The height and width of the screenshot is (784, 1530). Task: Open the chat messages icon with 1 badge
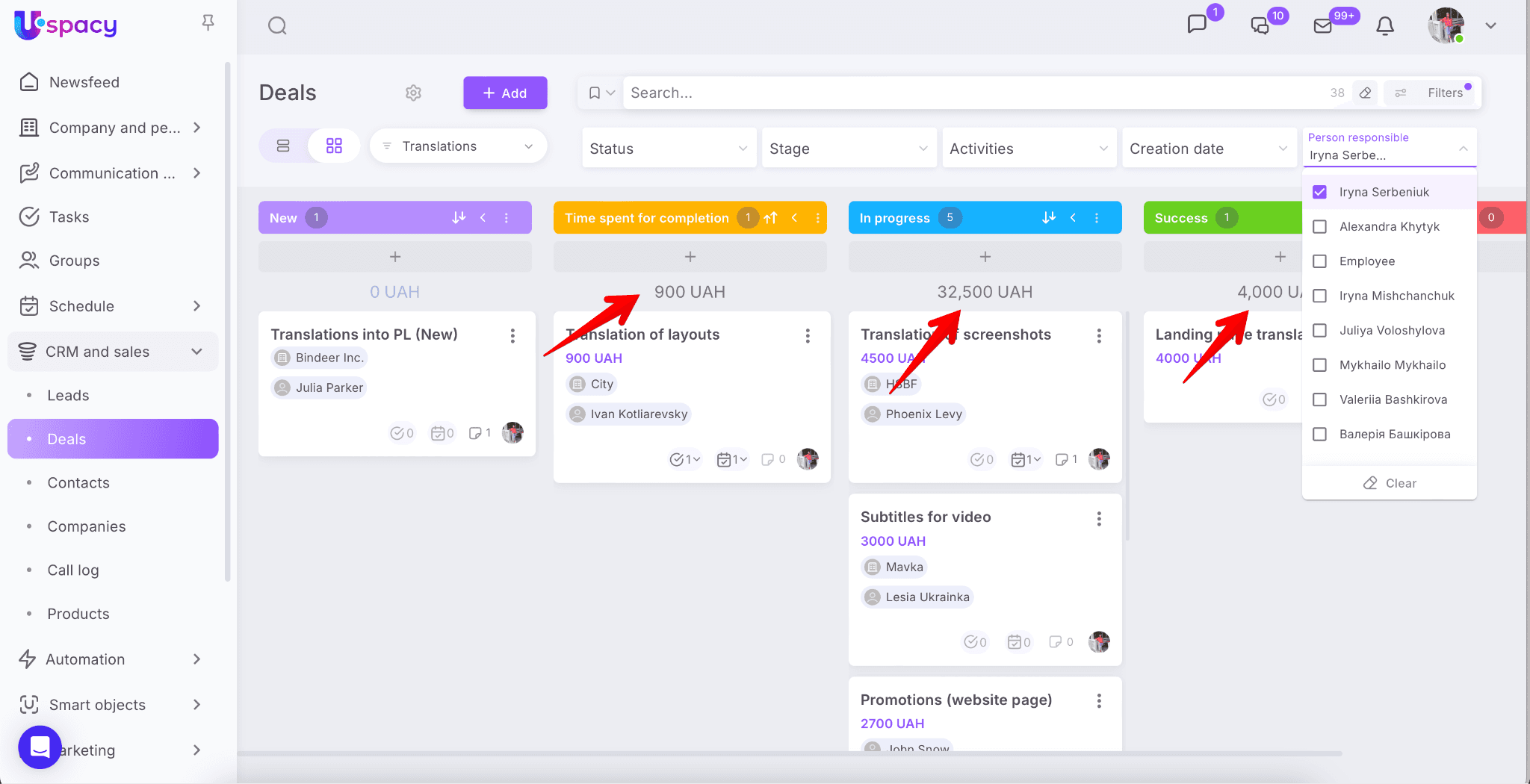click(1197, 25)
